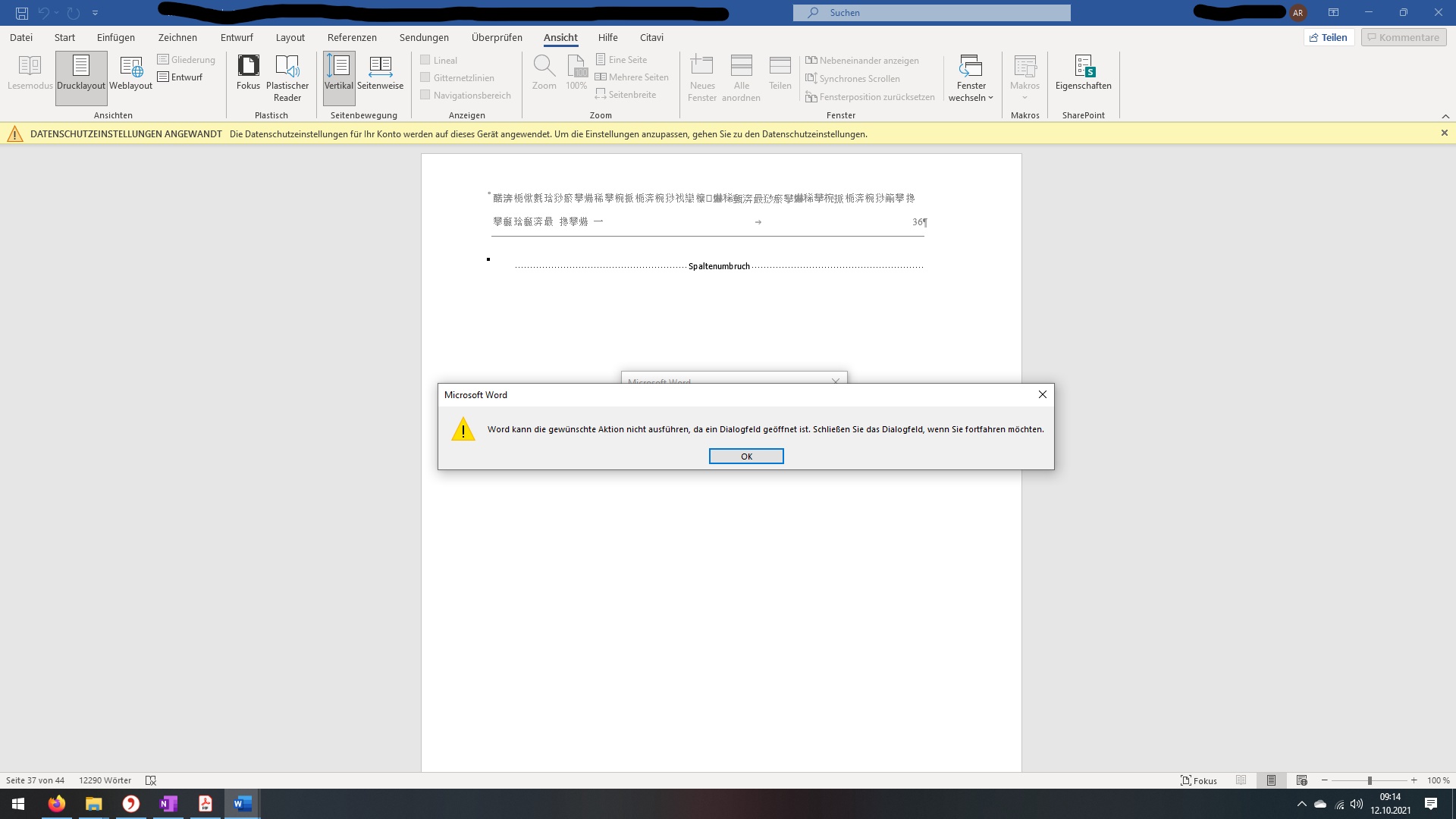This screenshot has width=1456, height=819.
Task: Open the Zoom dialog
Action: click(544, 76)
